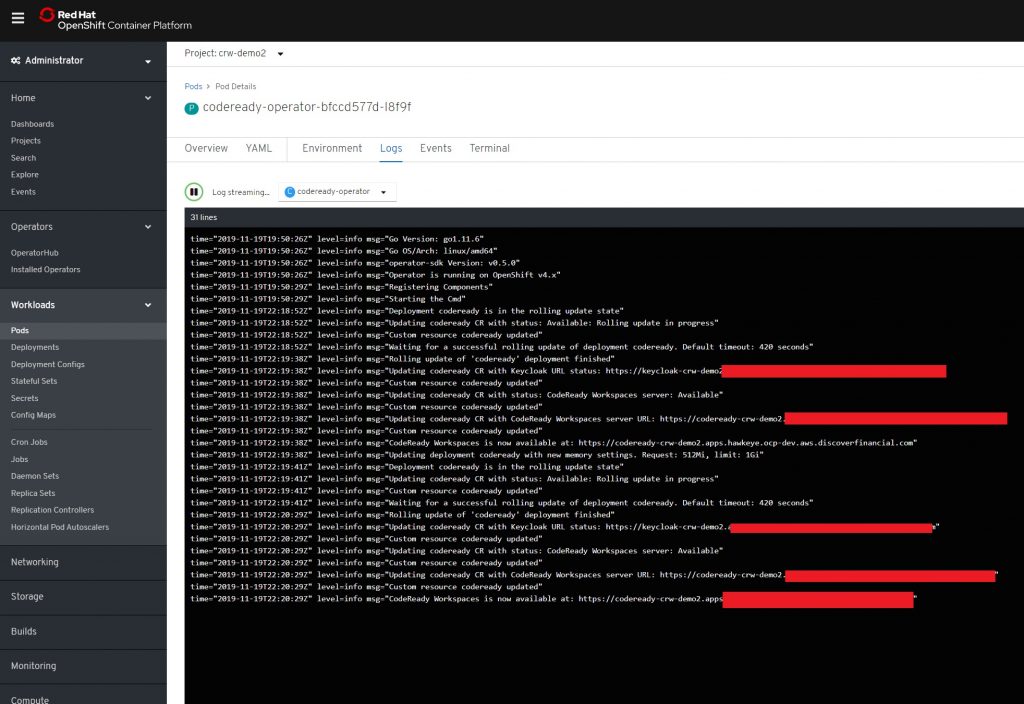Open the Project crw-demo2 dropdown
This screenshot has height=704, width=1024.
coord(234,53)
